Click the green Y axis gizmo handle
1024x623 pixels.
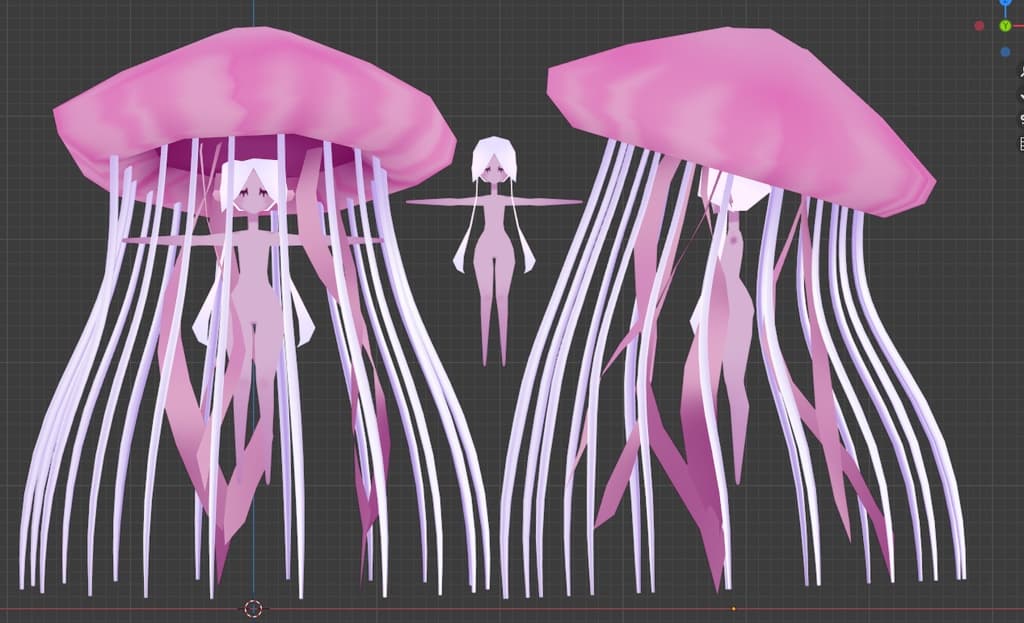[x=1005, y=25]
